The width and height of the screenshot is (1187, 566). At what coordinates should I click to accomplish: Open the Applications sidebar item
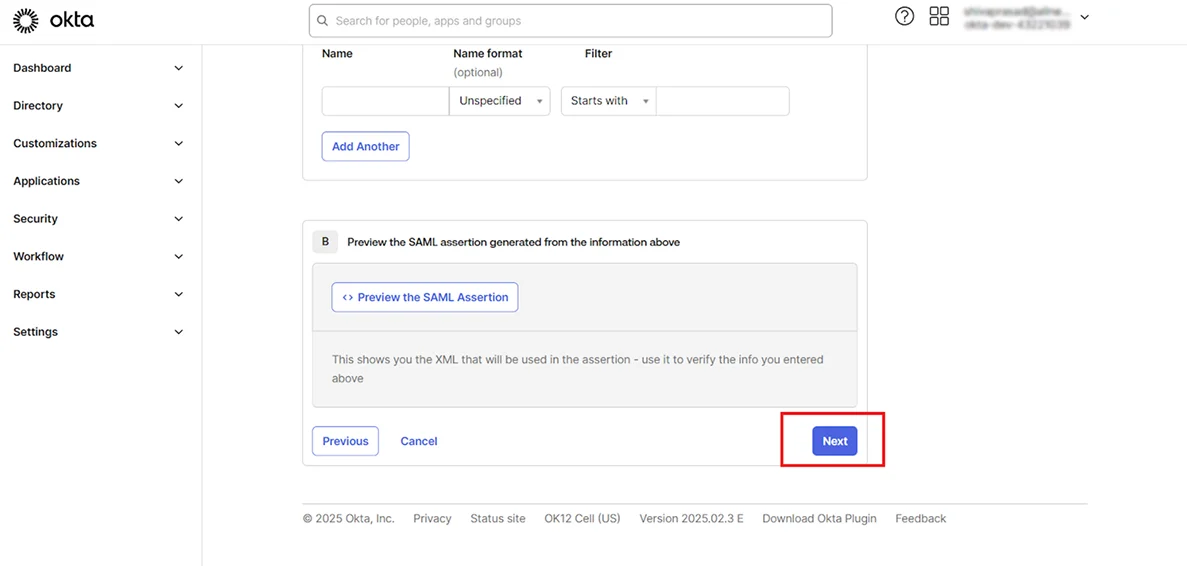click(46, 182)
